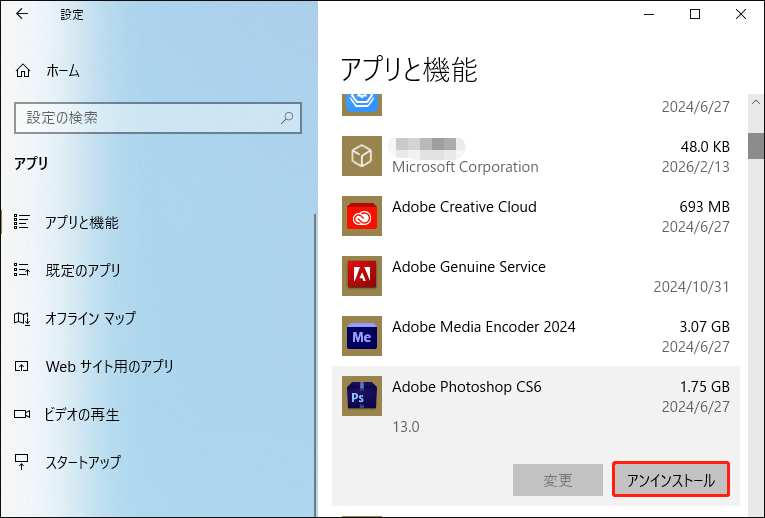Select the Adobe Genuine Service entry name
Viewport: 765px width, 518px height.
pyautogui.click(x=469, y=267)
